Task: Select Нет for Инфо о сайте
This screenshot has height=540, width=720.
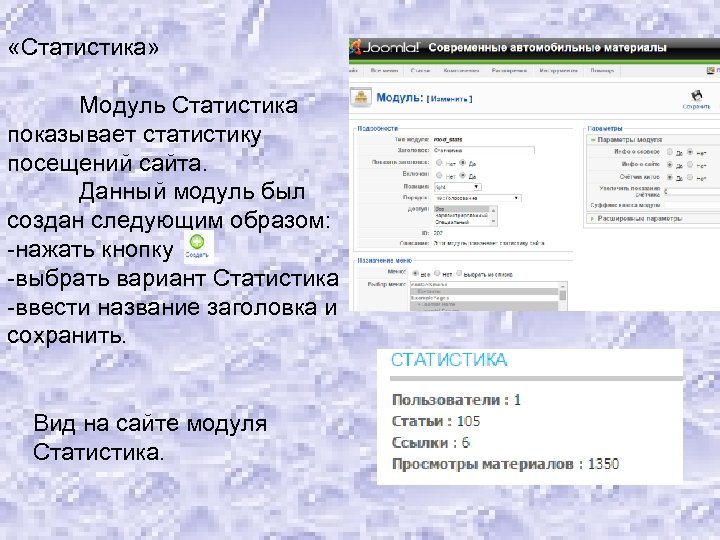Action: (x=690, y=164)
